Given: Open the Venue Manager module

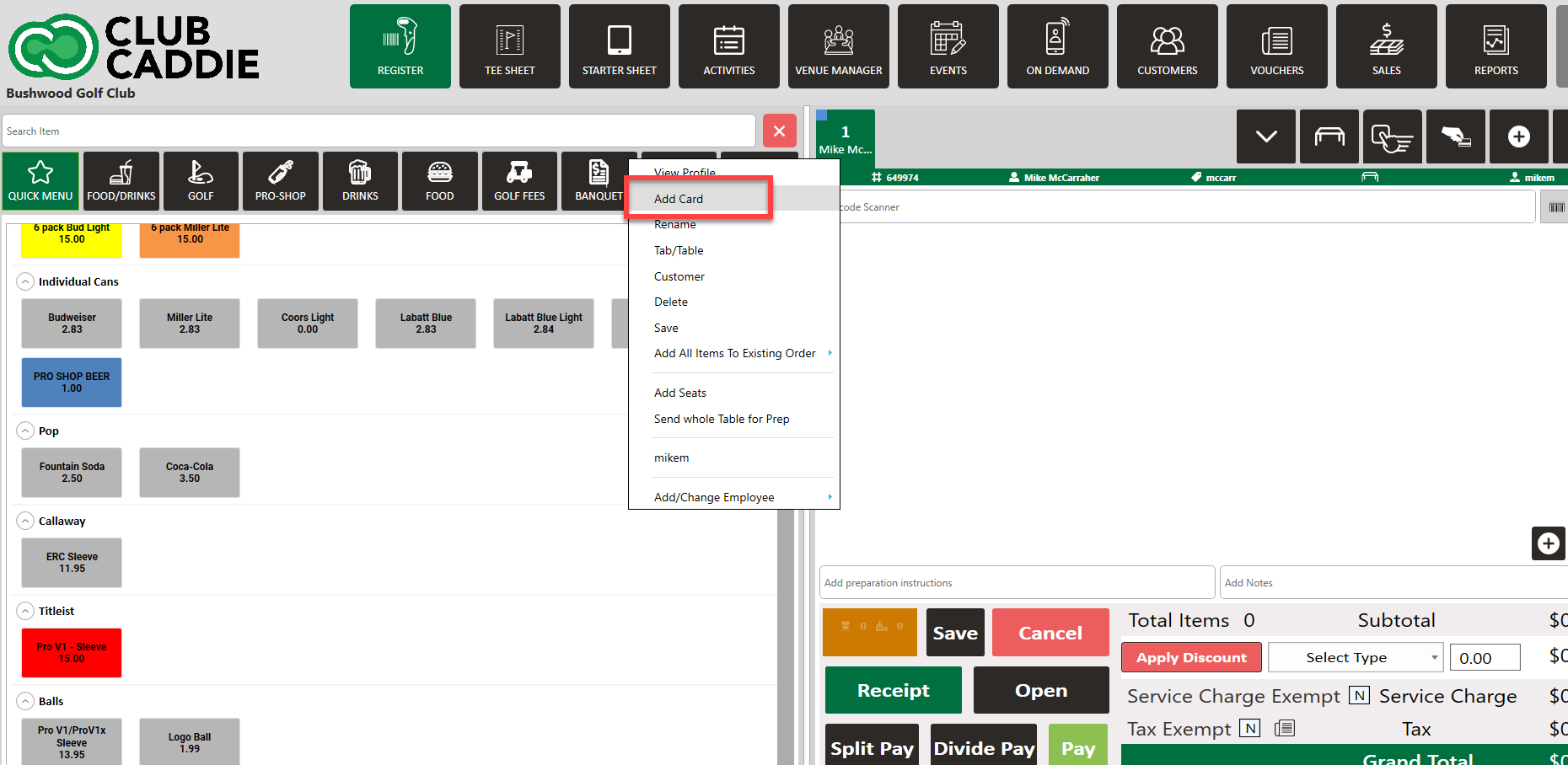Looking at the screenshot, I should point(838,46).
